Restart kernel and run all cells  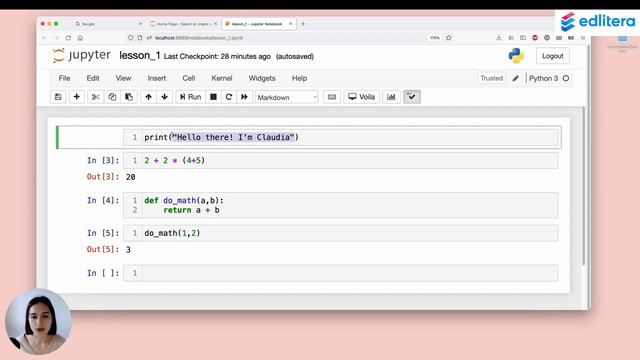(x=244, y=97)
